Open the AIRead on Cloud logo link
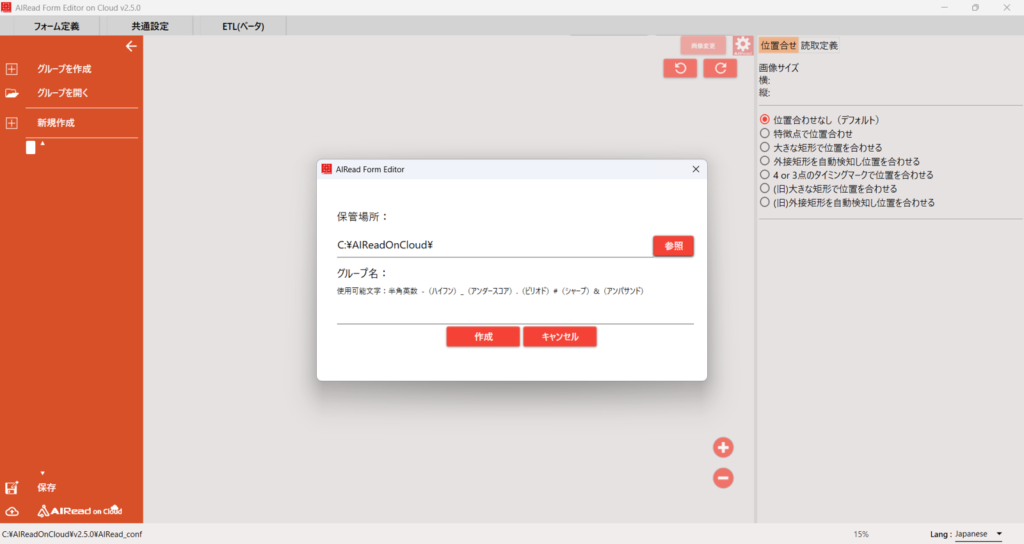Viewport: 1024px width, 544px height. (80, 511)
